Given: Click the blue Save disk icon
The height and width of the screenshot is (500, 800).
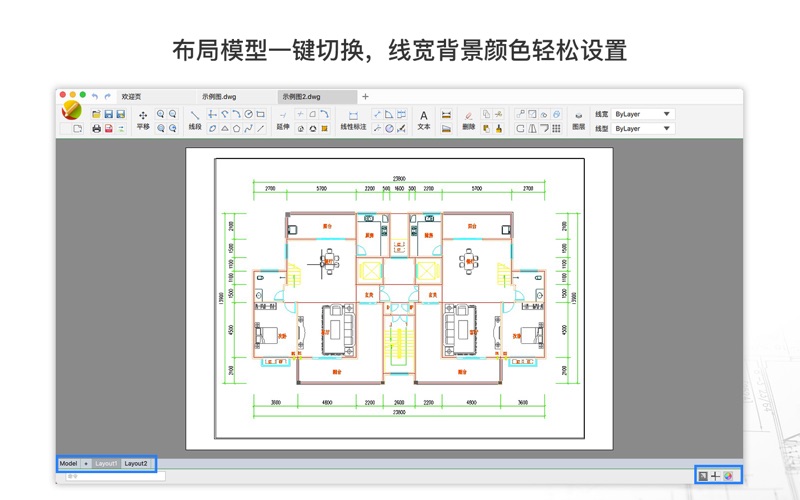Looking at the screenshot, I should click(x=109, y=114).
